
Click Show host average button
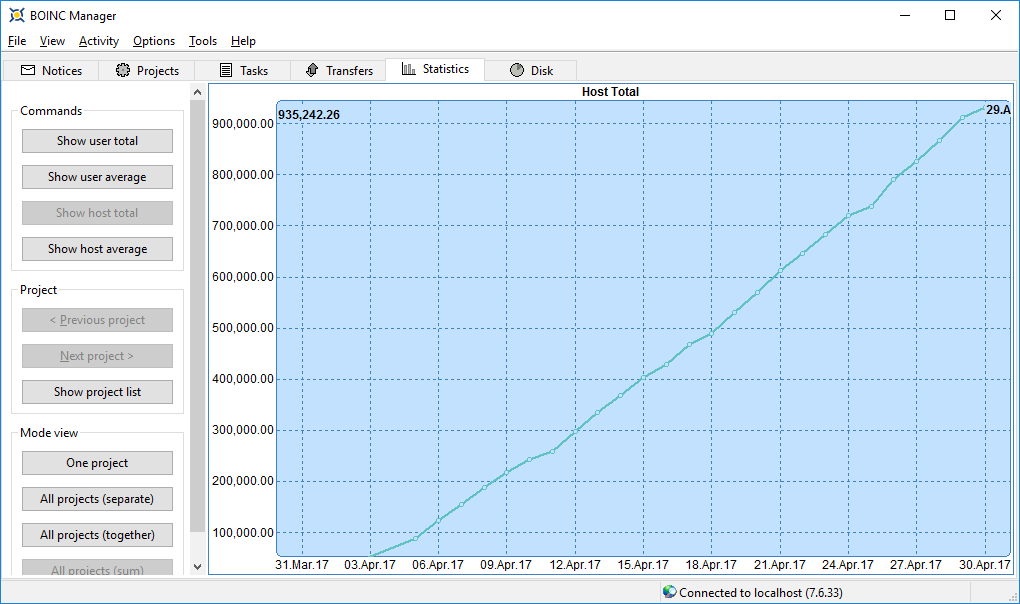point(98,249)
